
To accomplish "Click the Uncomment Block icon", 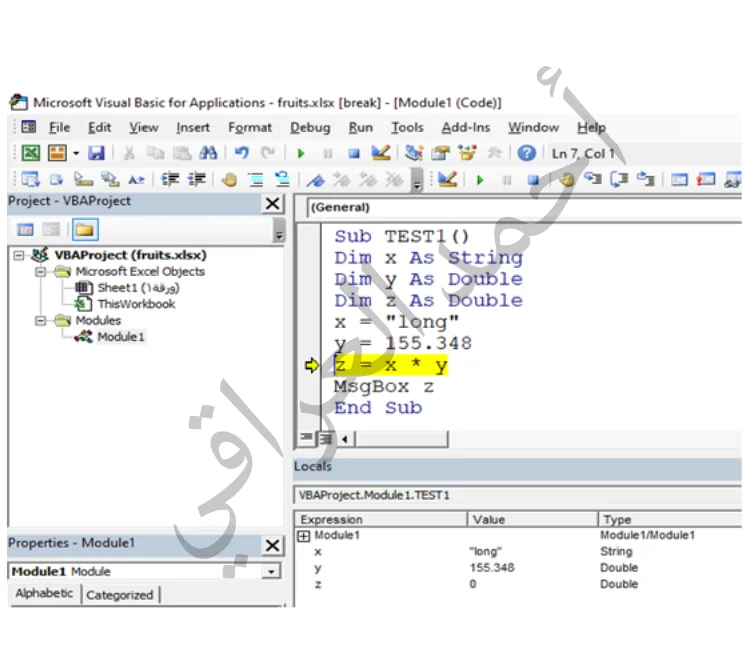I will [x=283, y=180].
